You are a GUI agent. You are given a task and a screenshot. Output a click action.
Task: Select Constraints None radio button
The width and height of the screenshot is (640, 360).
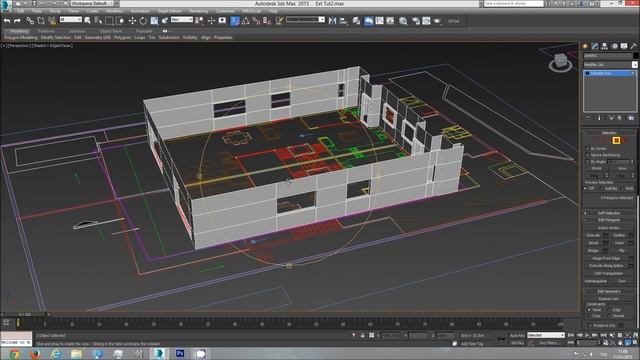(589, 310)
